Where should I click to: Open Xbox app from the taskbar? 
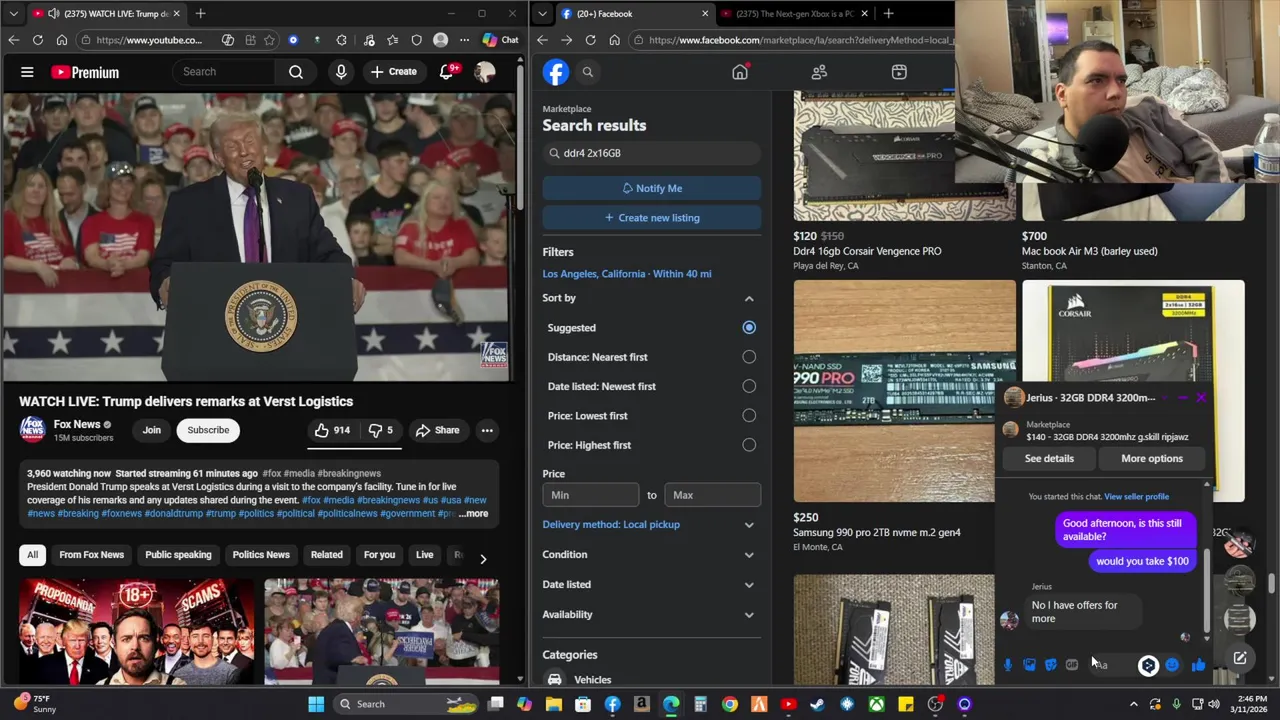876,704
